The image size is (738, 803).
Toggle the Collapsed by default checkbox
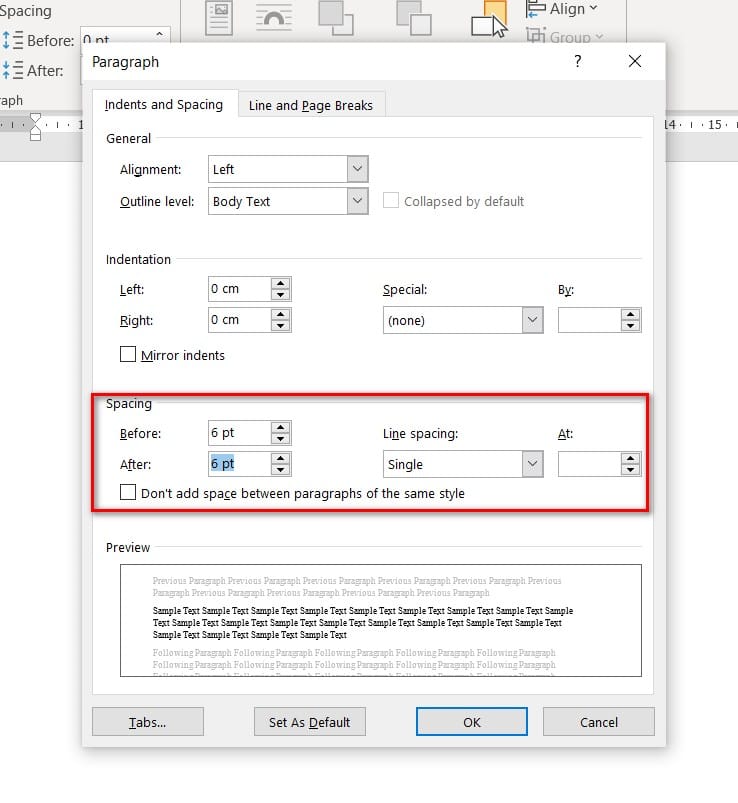click(x=391, y=201)
